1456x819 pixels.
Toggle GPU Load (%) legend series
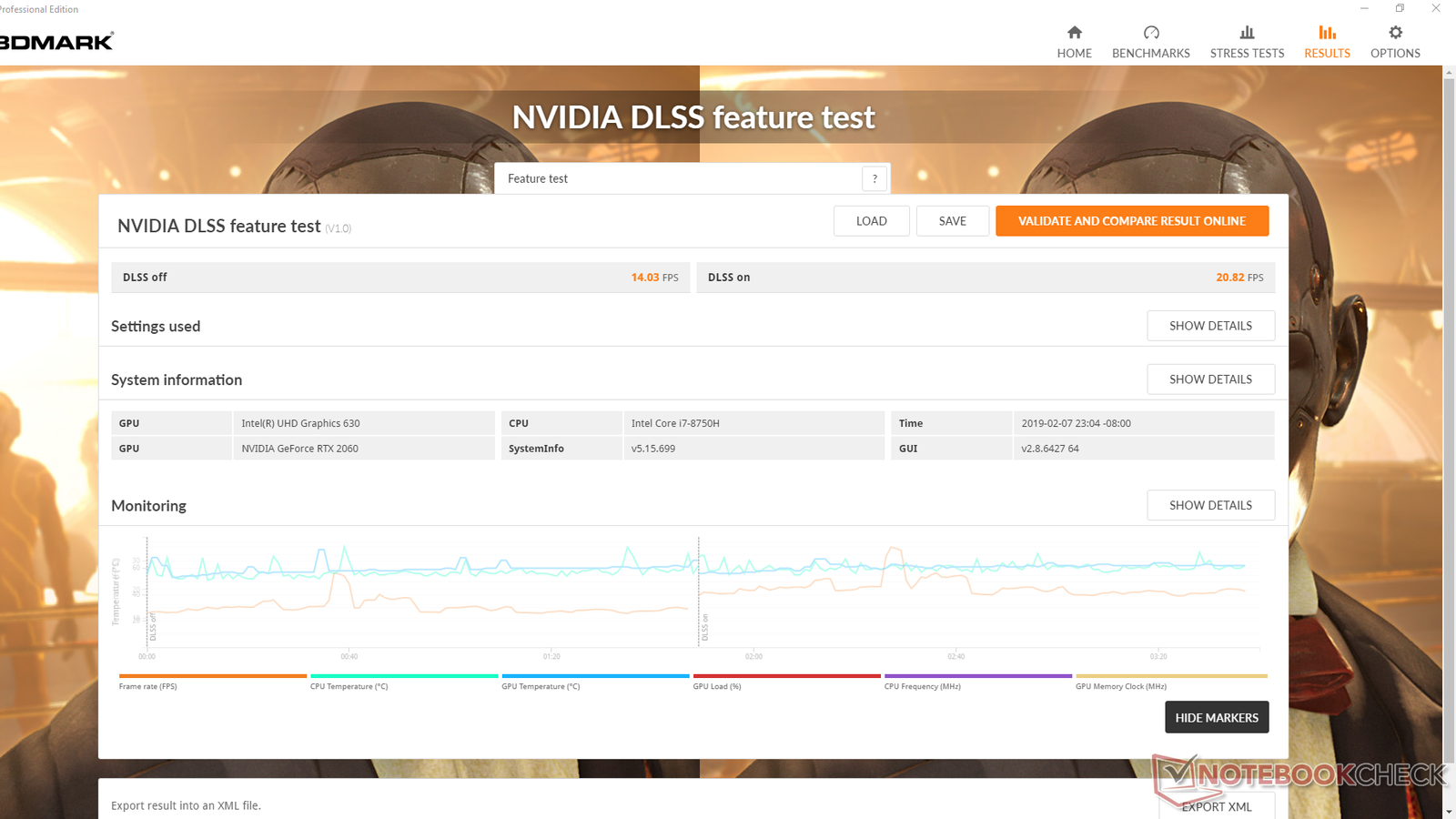point(786,682)
